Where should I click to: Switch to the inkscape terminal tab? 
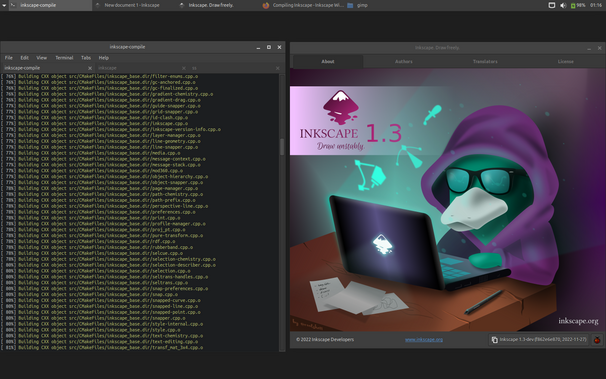point(107,68)
